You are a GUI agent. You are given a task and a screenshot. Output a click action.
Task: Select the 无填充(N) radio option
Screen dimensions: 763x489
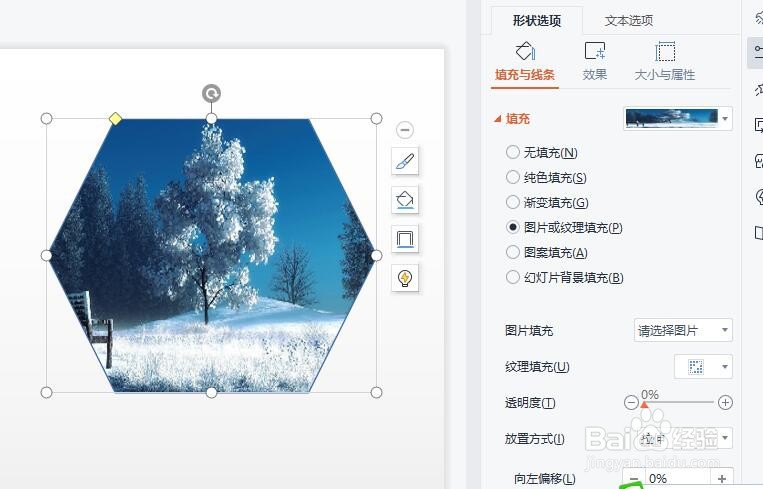tap(512, 152)
